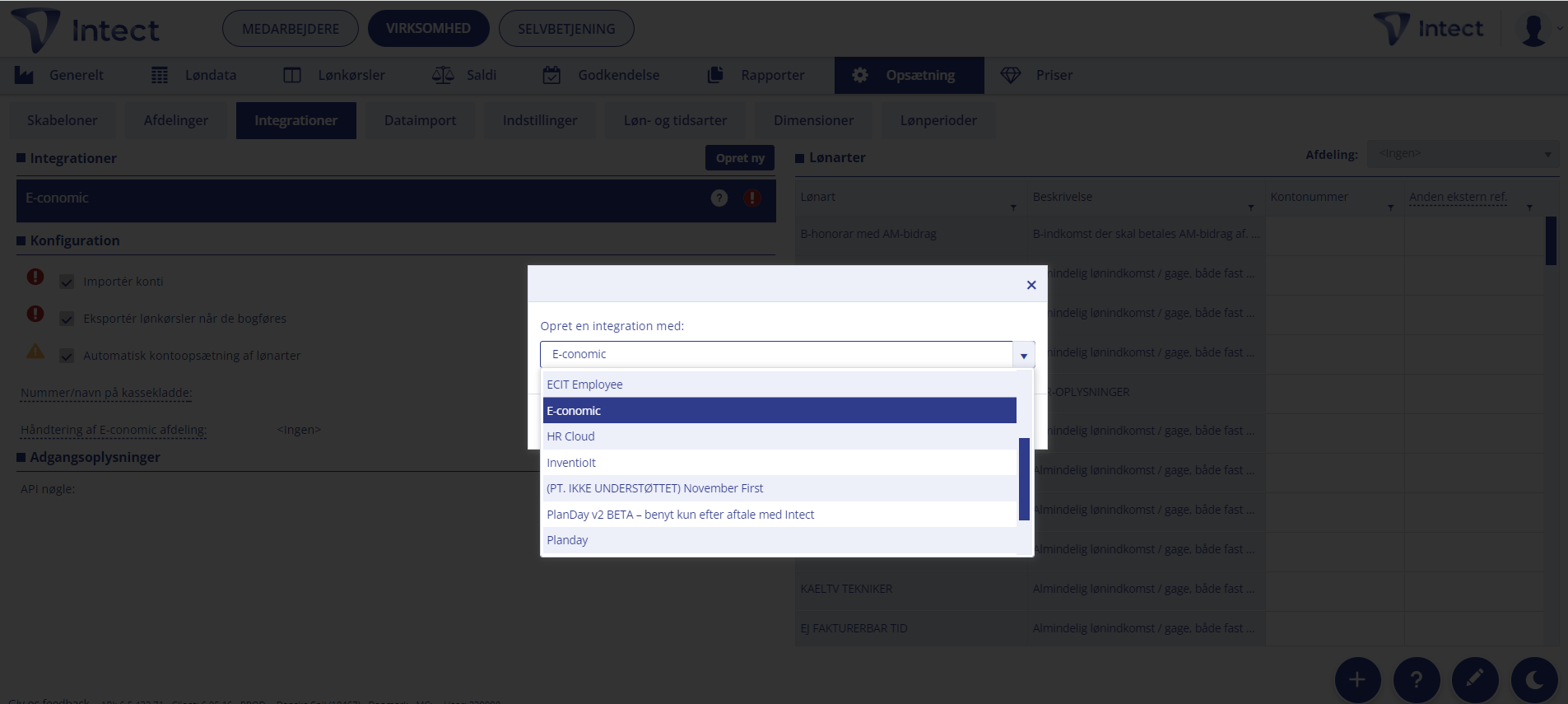Image resolution: width=1568 pixels, height=704 pixels.
Task: Click the pencil edit round button
Action: (x=1475, y=679)
